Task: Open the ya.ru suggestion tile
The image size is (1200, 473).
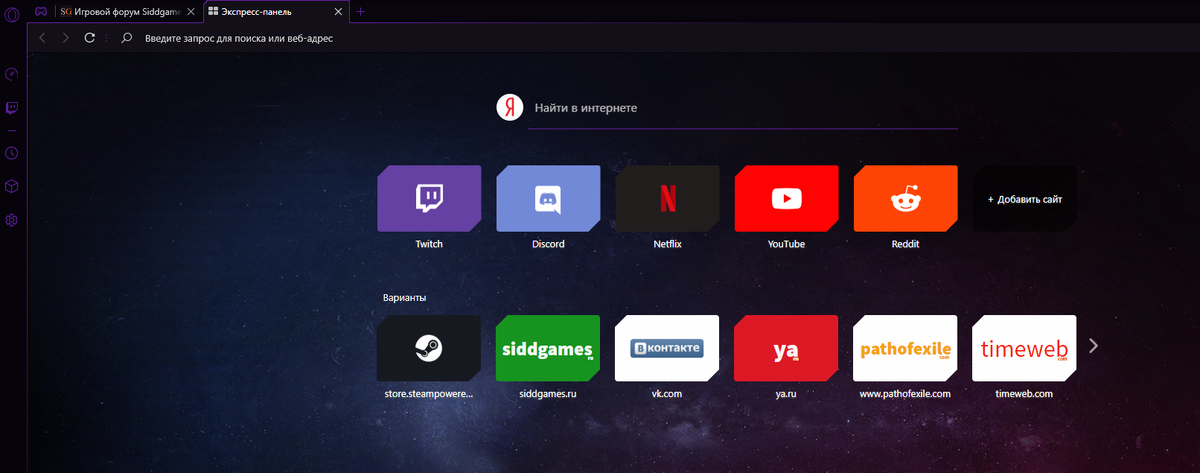Action: click(x=786, y=347)
